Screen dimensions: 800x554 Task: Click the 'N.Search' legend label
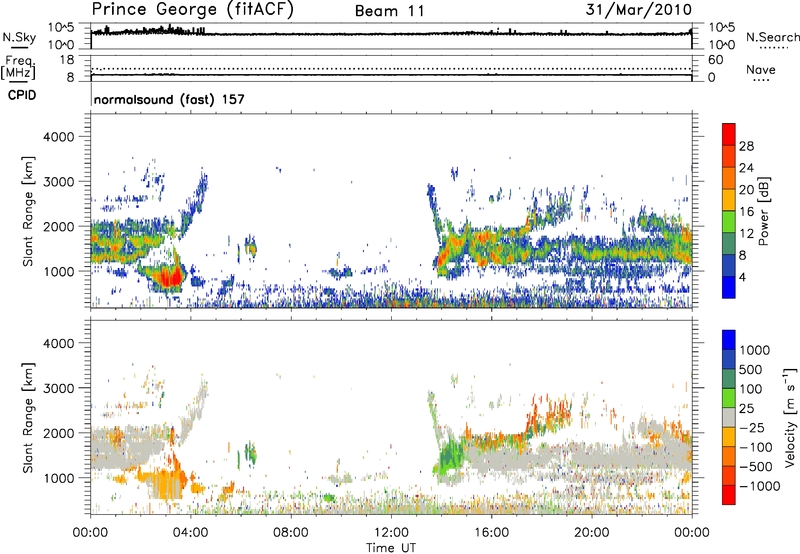coord(772,37)
